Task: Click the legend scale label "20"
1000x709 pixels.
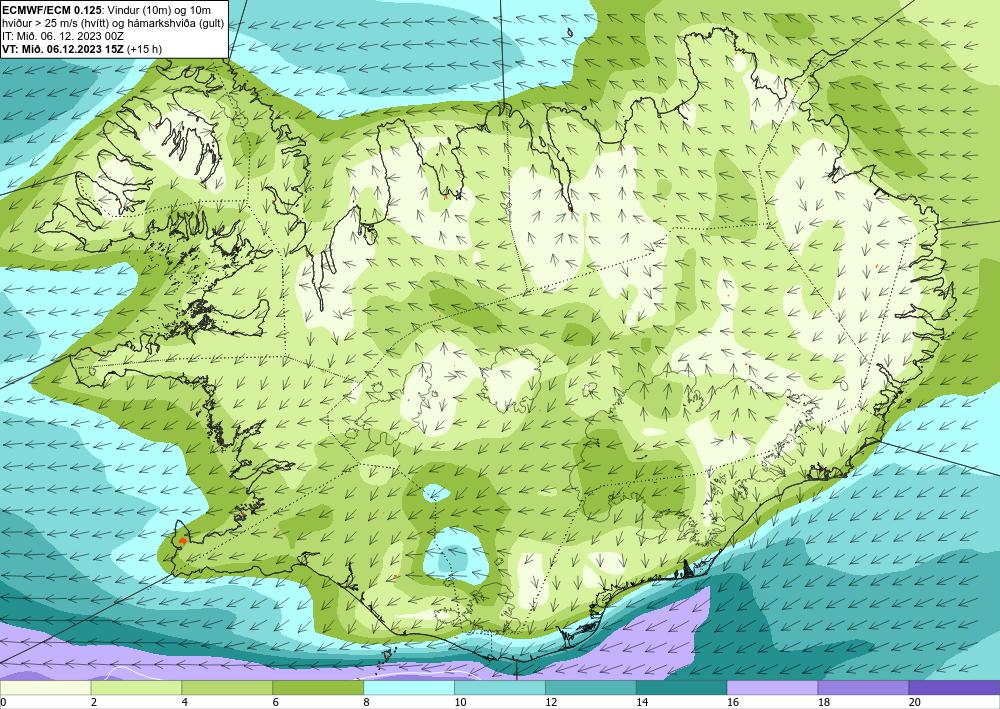Action: click(914, 703)
